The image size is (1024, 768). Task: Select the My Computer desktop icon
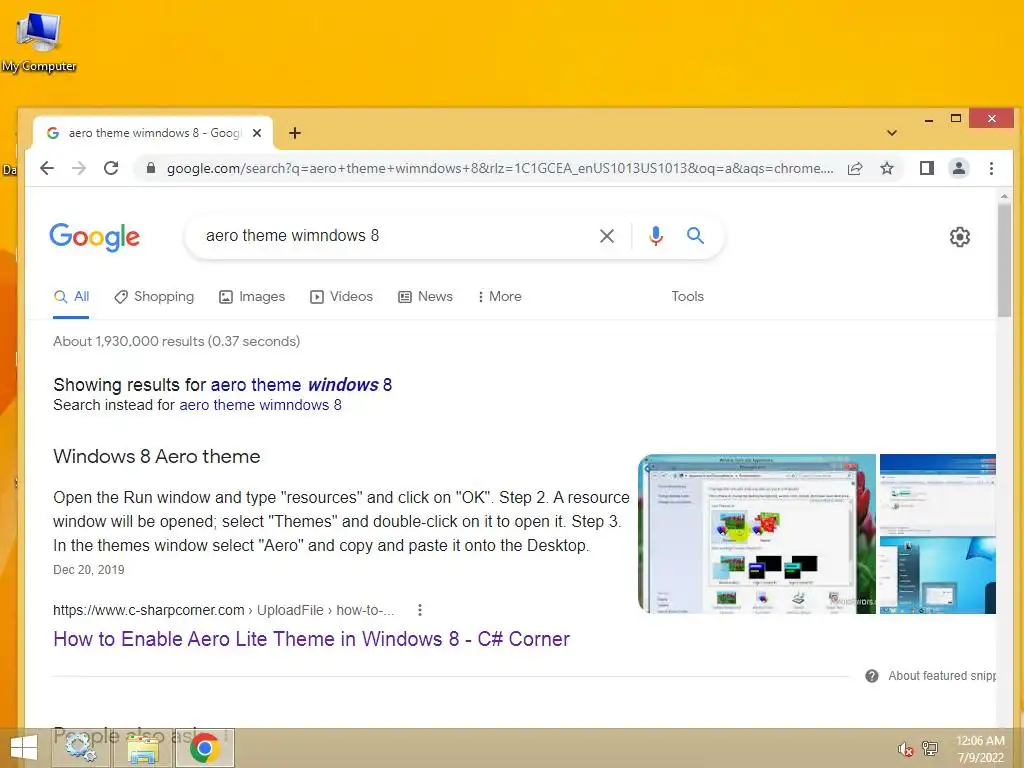pyautogui.click(x=39, y=40)
